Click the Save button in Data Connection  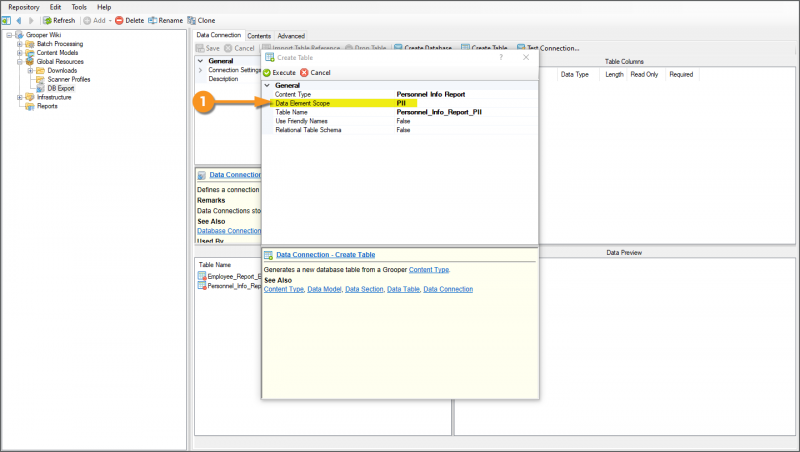point(208,48)
